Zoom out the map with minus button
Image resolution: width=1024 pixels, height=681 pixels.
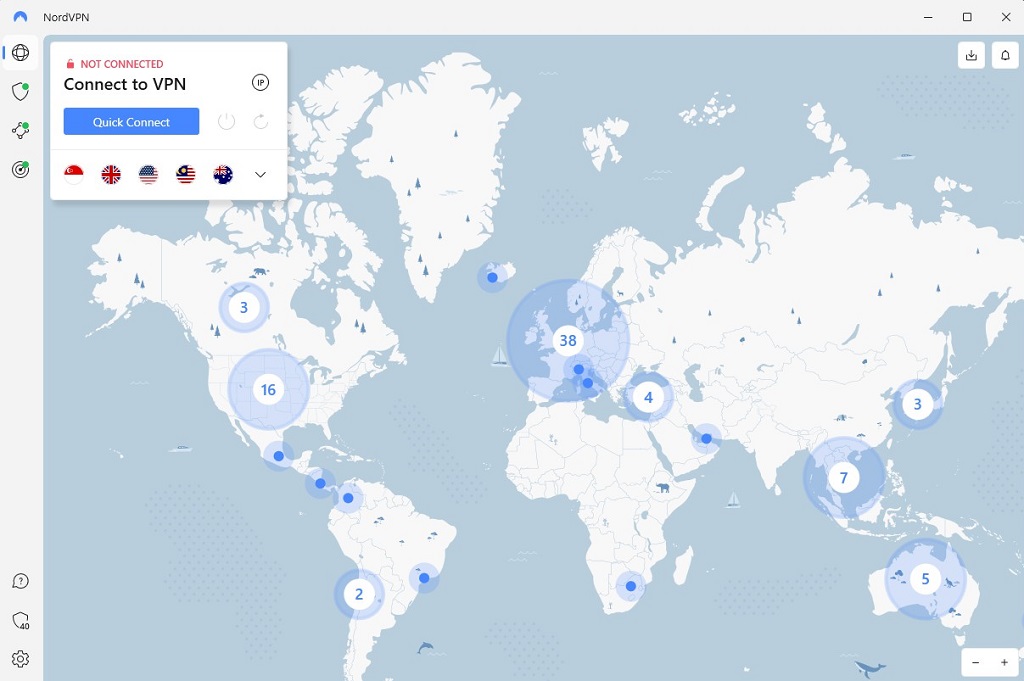click(x=975, y=663)
